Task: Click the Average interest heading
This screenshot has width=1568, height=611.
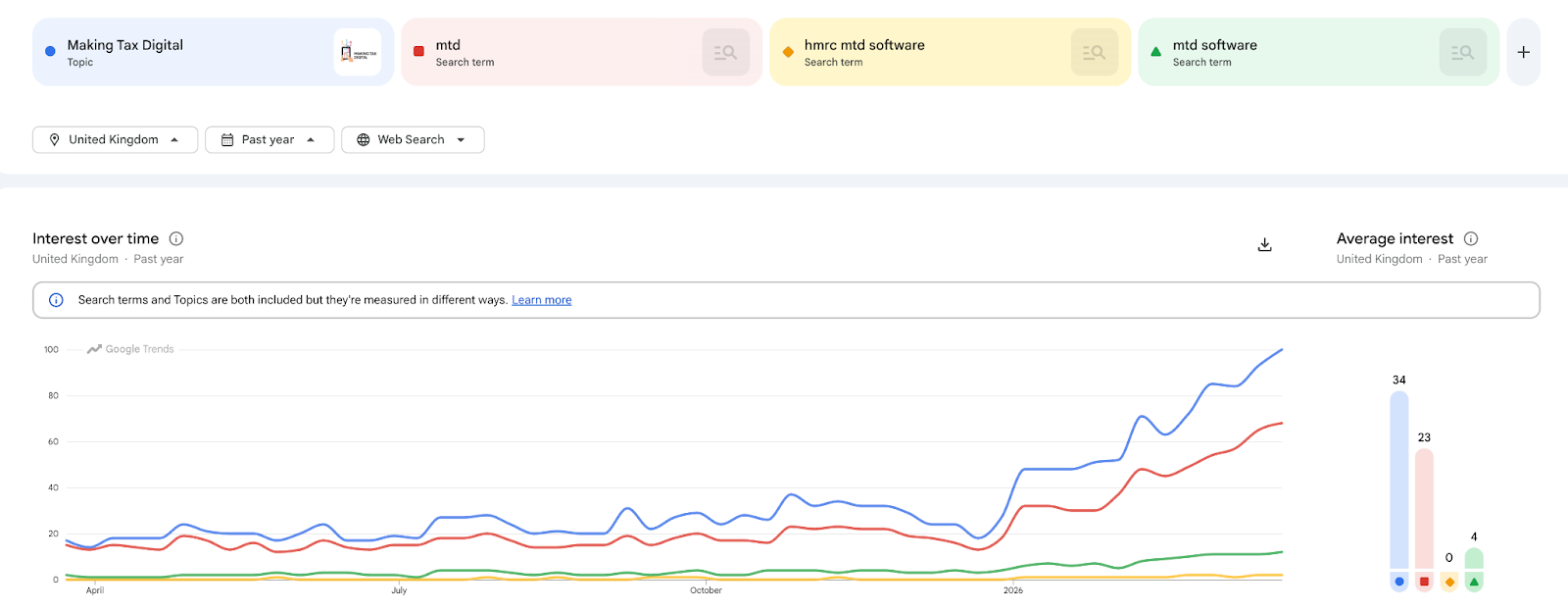Action: pos(1395,238)
